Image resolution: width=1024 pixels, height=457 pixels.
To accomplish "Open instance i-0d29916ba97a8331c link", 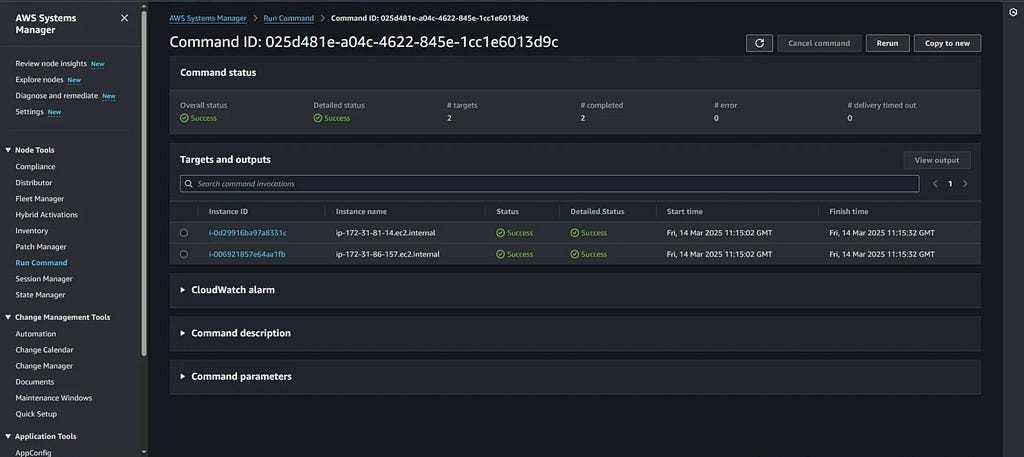I will 248,233.
